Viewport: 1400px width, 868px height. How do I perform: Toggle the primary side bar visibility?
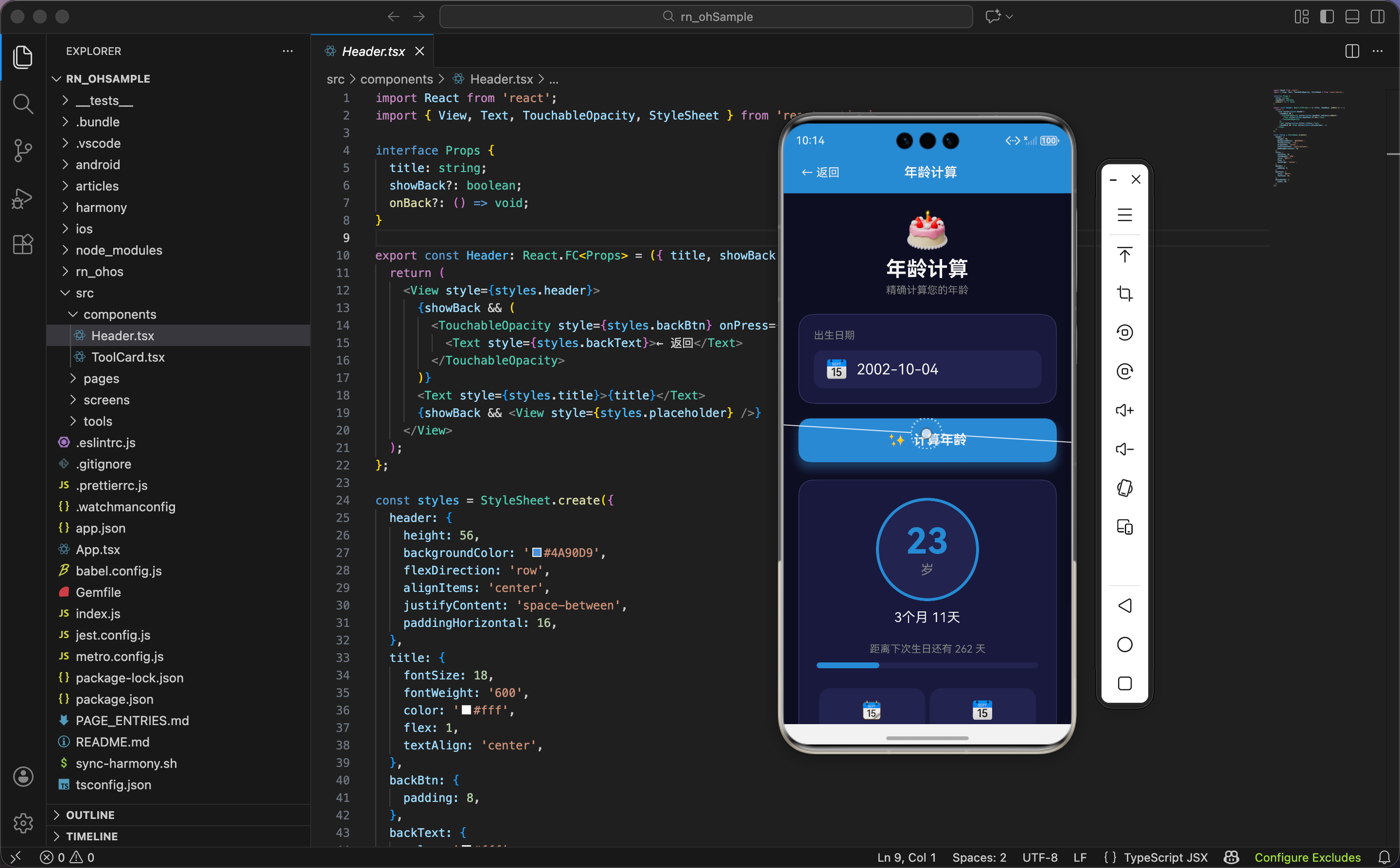pyautogui.click(x=1327, y=17)
